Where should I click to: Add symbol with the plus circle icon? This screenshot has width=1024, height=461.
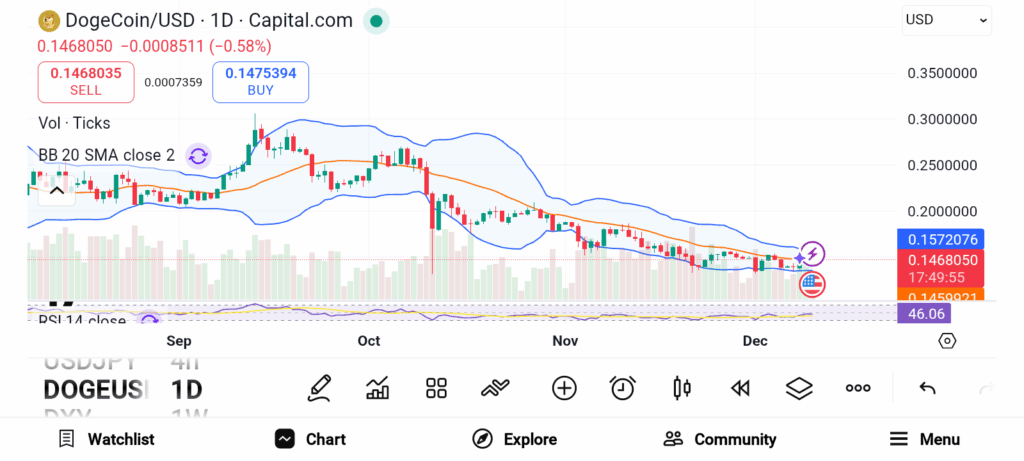(564, 388)
